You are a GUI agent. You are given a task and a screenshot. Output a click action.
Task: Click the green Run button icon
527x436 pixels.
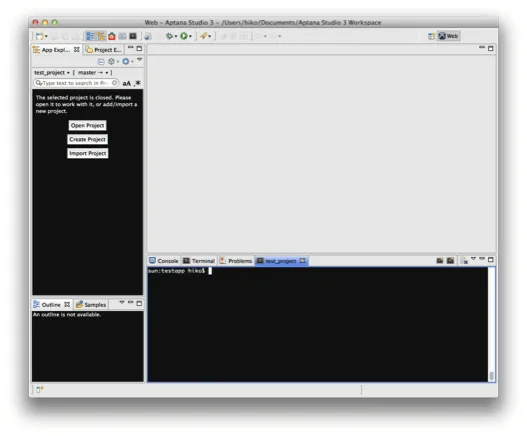(184, 36)
